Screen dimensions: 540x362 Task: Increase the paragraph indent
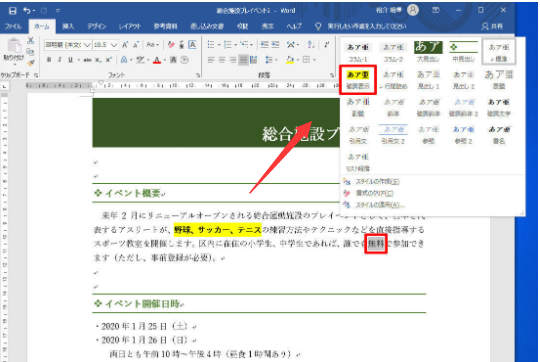tap(276, 45)
